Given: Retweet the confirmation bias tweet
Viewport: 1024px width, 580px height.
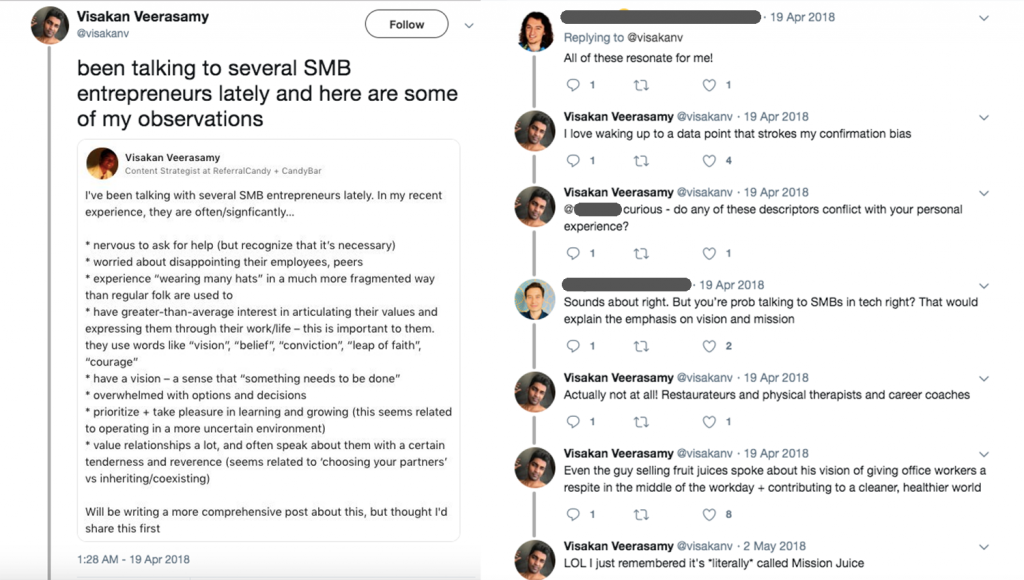Looking at the screenshot, I should (642, 161).
